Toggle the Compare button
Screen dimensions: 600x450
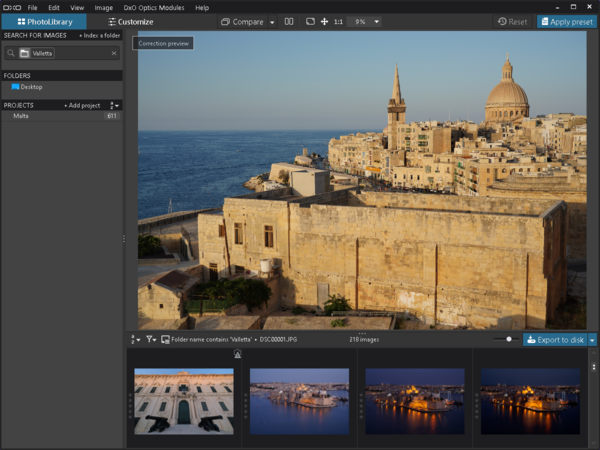[242, 21]
